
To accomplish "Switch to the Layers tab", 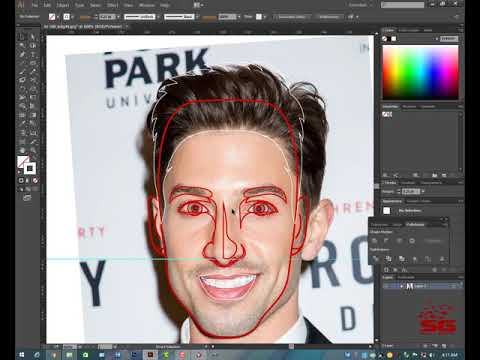I will pyautogui.click(x=388, y=277).
